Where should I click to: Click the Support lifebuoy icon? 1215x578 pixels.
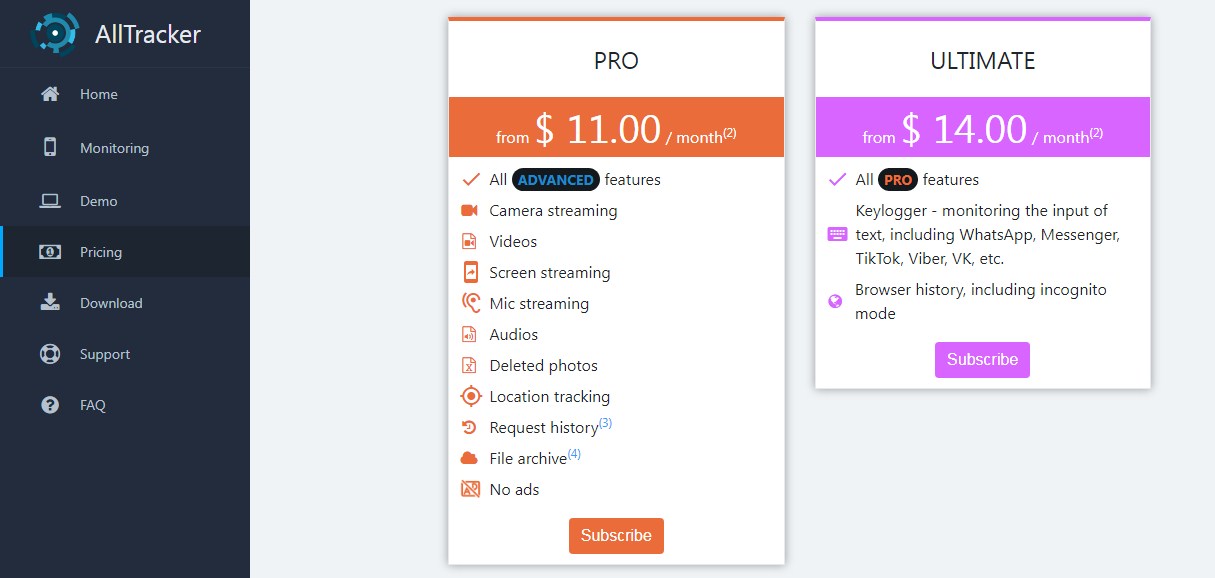[50, 354]
